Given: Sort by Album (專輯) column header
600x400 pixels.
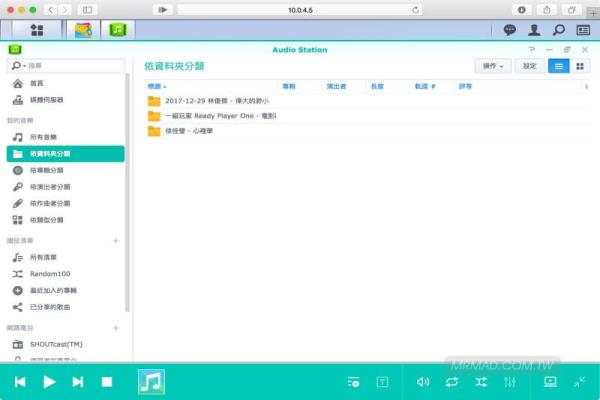Looking at the screenshot, I should 289,87.
